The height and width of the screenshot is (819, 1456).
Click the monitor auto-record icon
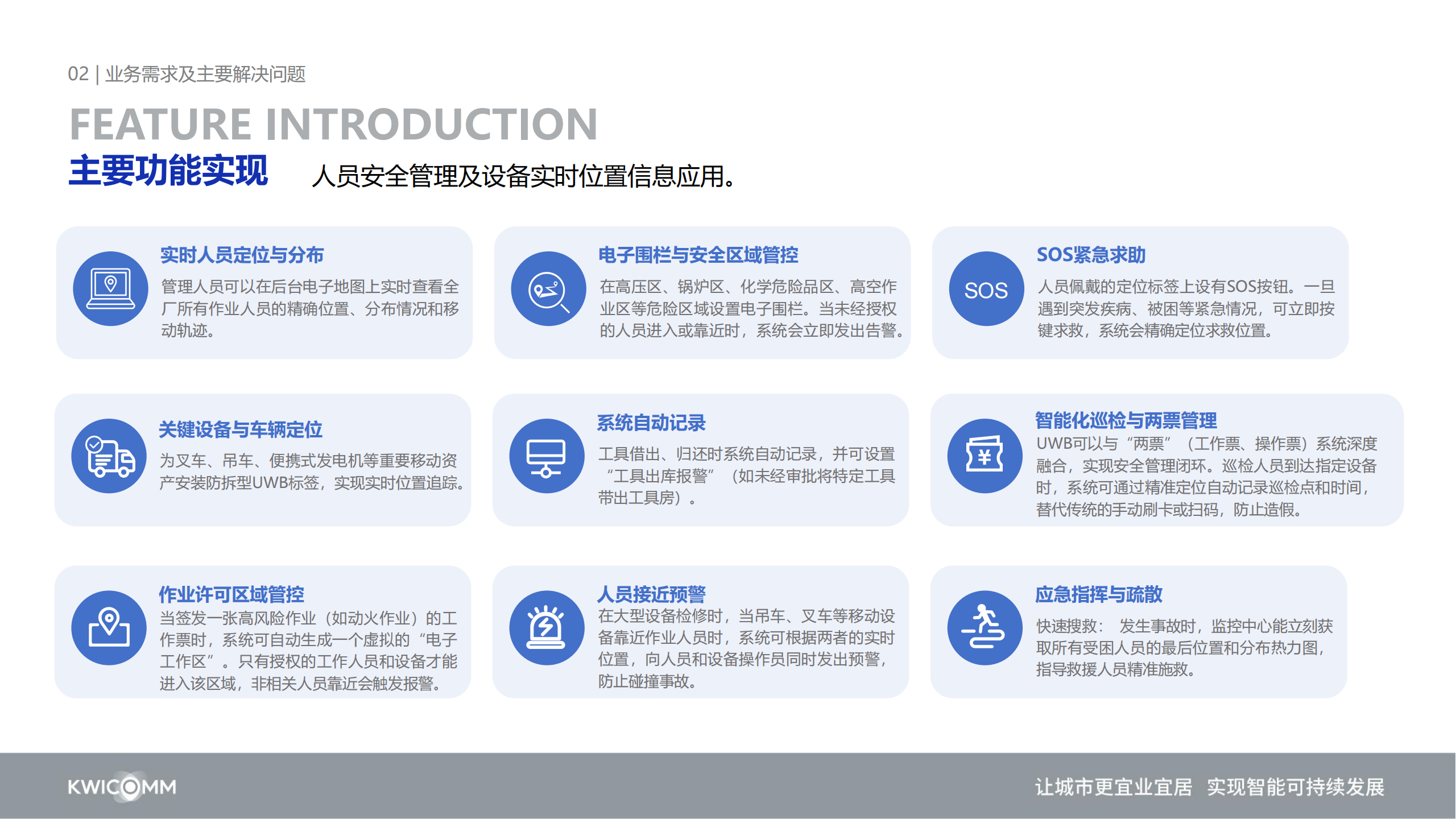[x=547, y=456]
